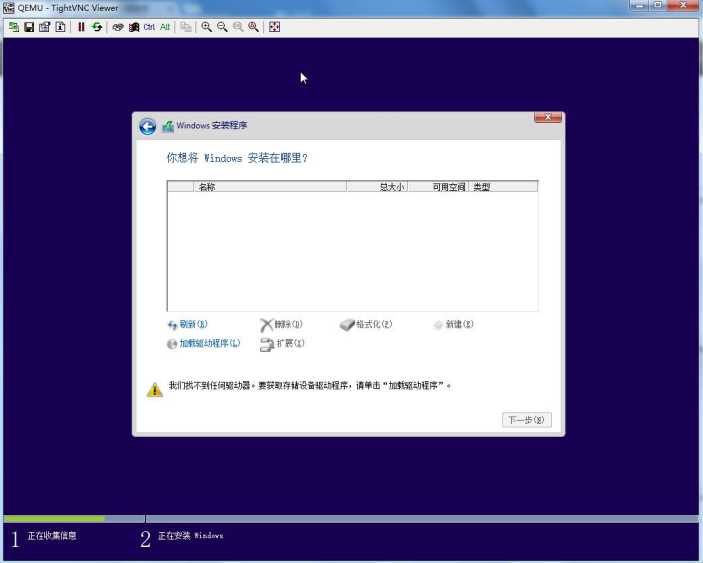Pause the VNC session with the red icon
Screen dimensions: 703x563
[81, 27]
